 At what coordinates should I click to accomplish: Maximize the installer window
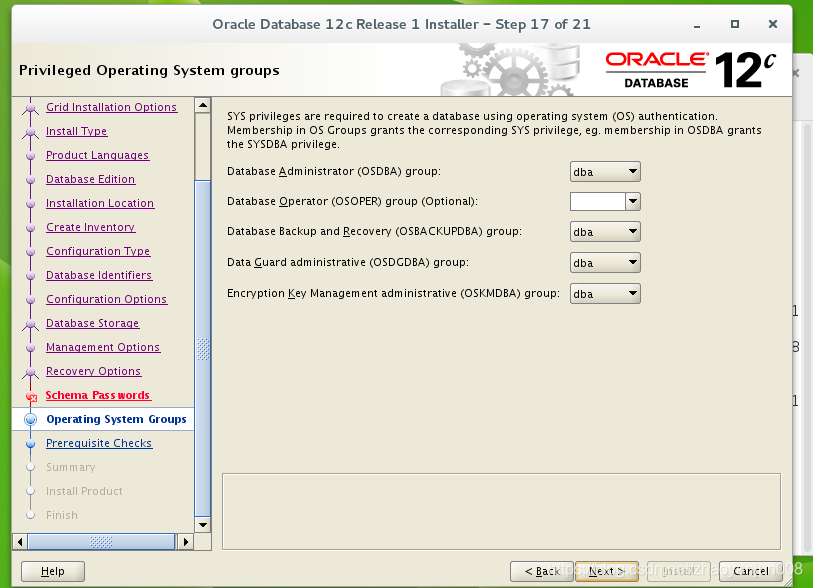(x=735, y=24)
